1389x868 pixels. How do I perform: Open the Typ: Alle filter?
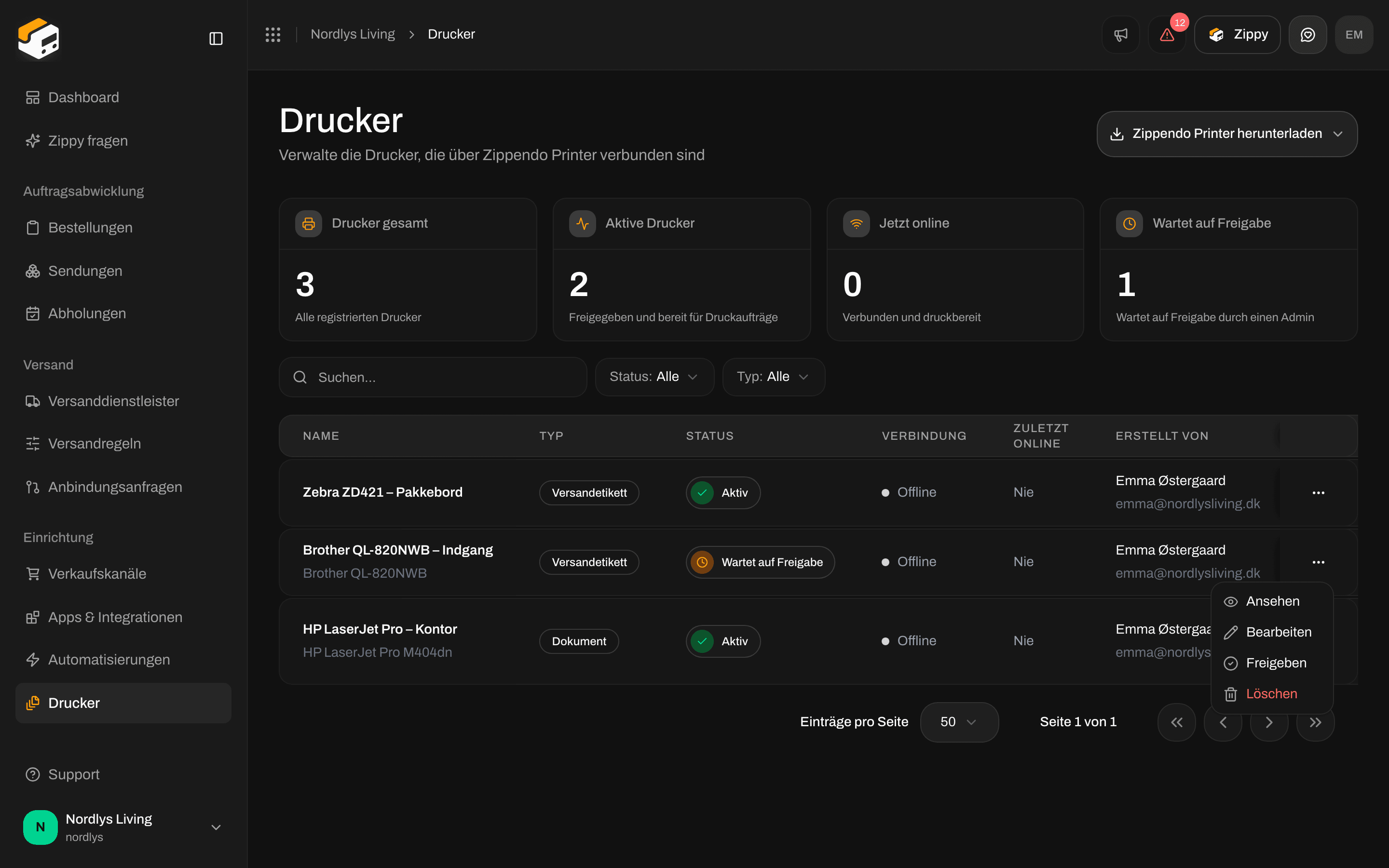point(773,377)
